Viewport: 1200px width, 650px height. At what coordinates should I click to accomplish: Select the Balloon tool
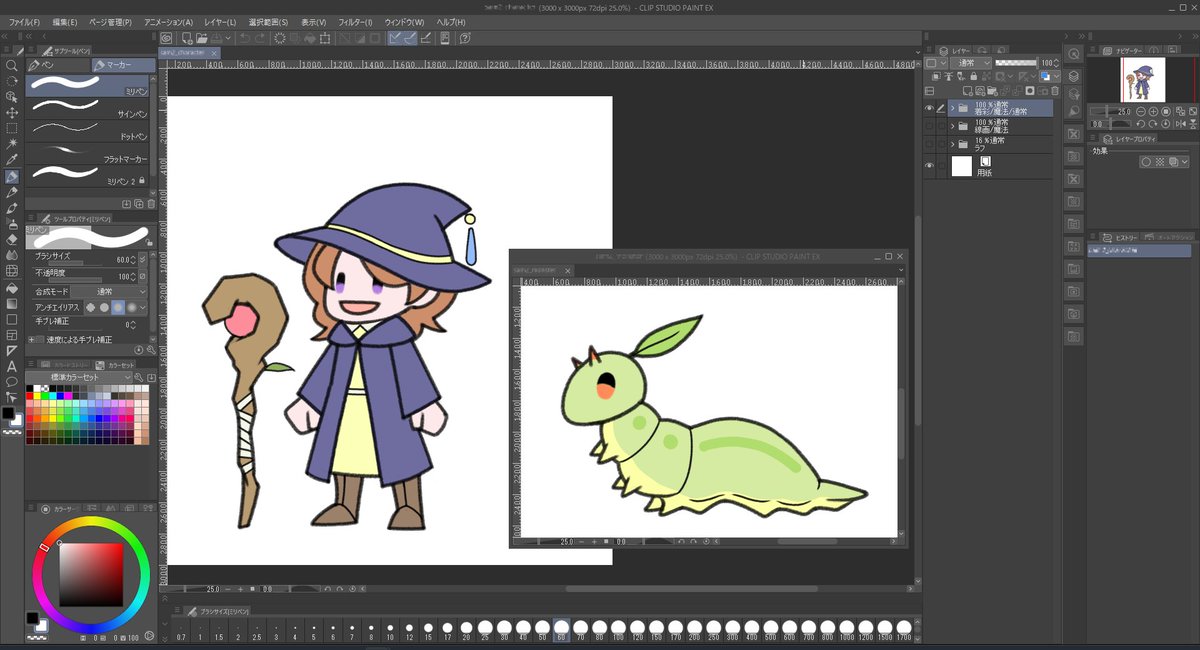[x=11, y=383]
